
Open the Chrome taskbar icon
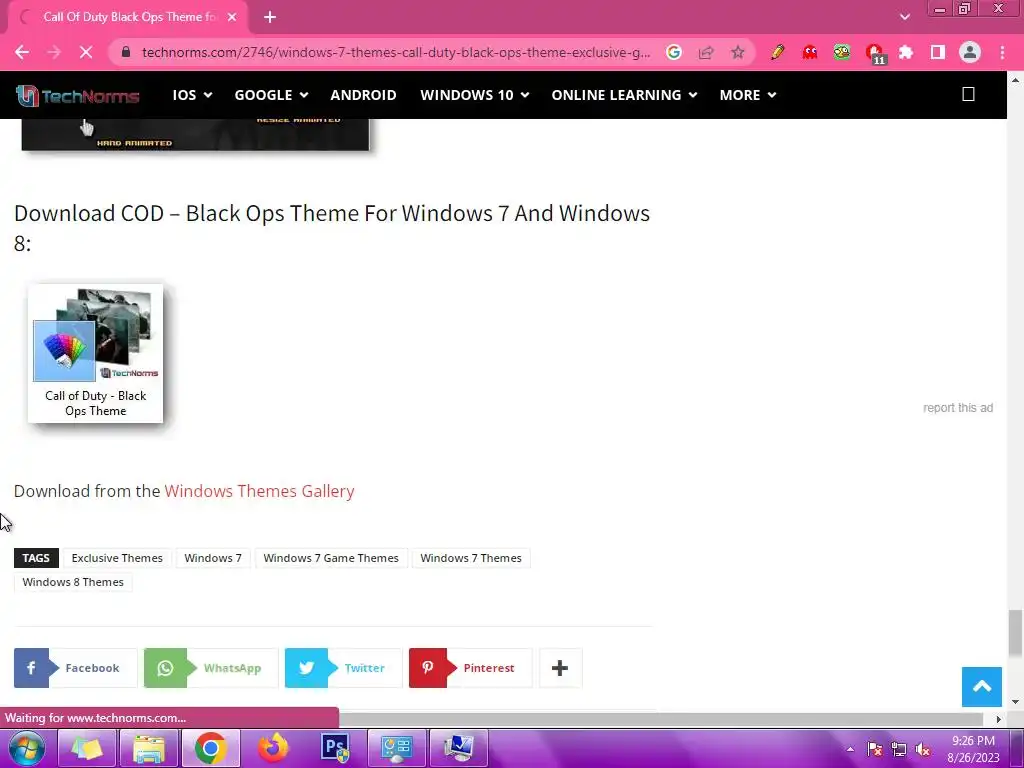210,748
